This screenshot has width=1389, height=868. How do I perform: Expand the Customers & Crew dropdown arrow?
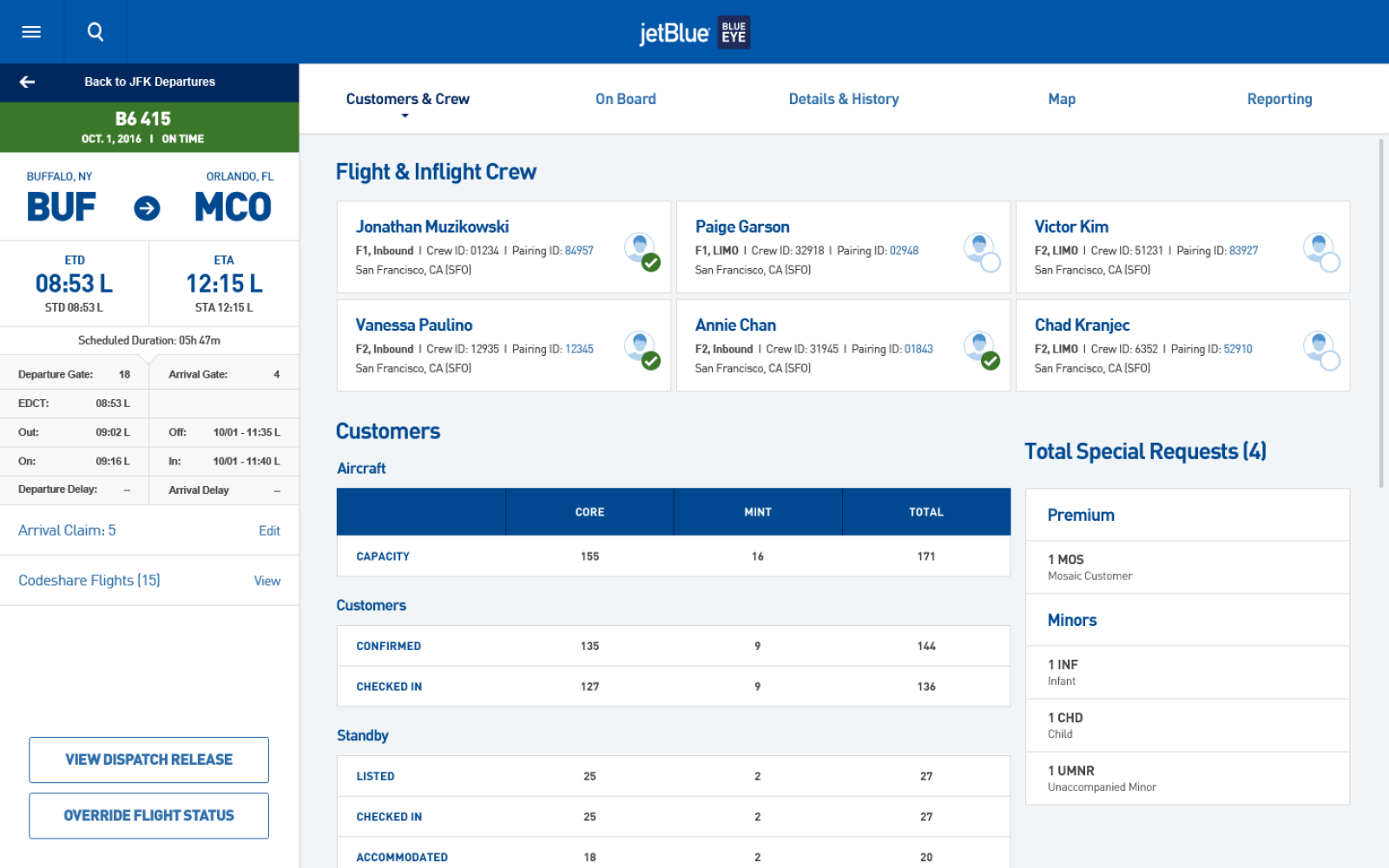coord(405,116)
